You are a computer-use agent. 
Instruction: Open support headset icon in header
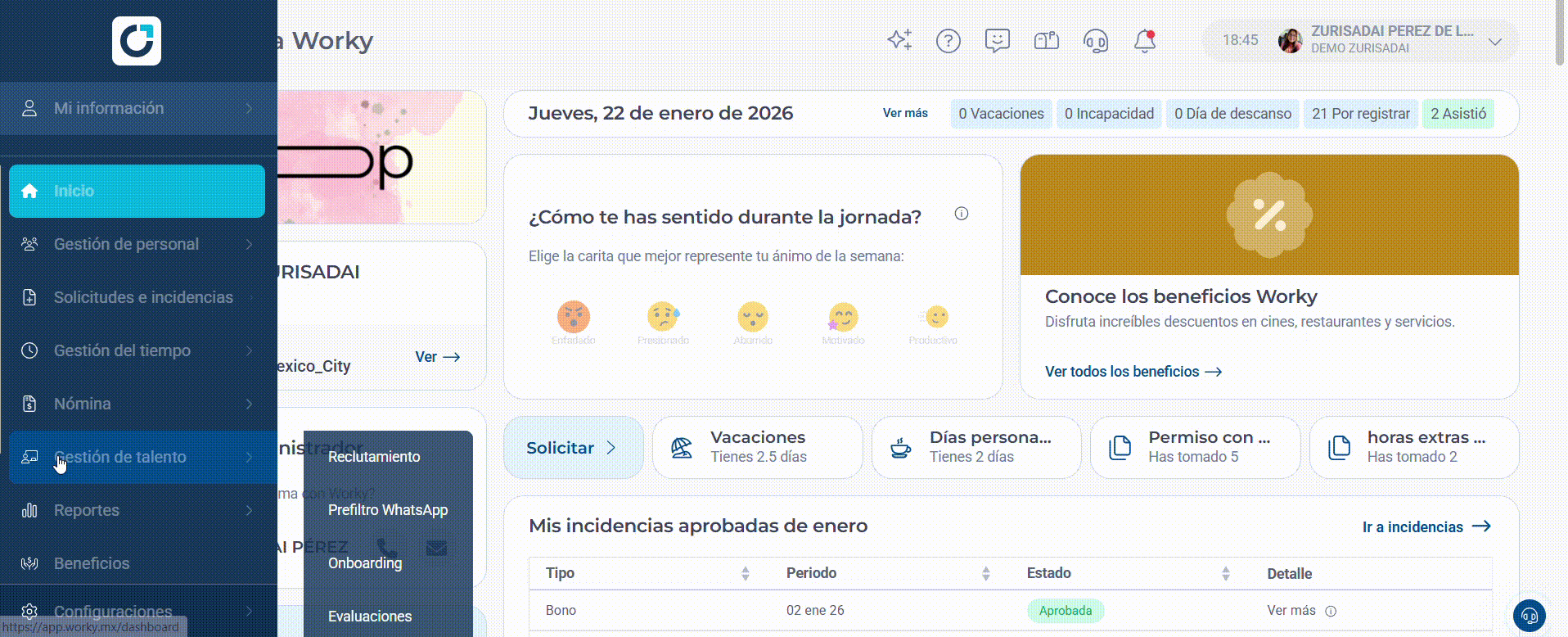[x=1096, y=40]
